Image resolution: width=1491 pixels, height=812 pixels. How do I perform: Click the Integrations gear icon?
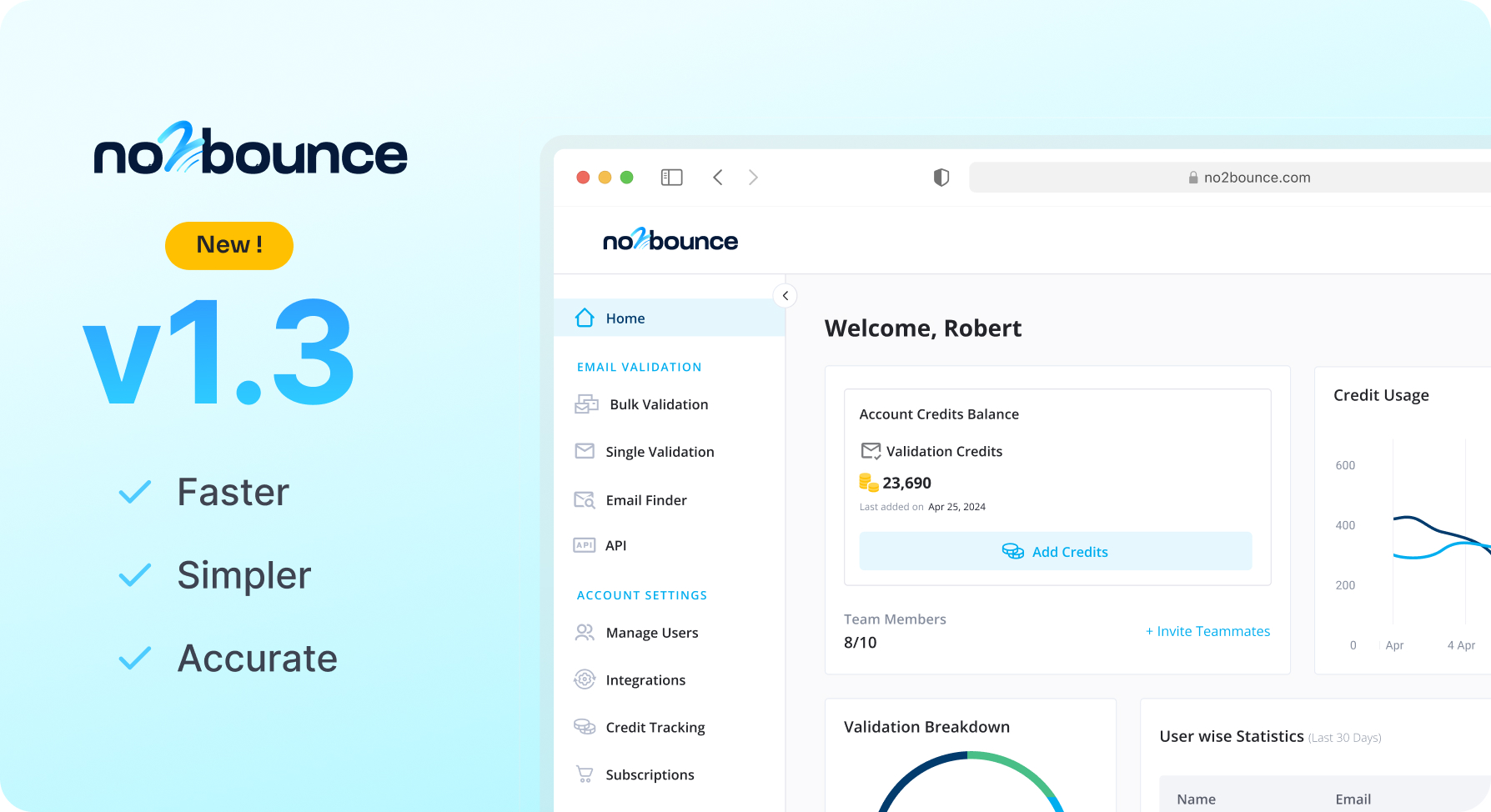(x=585, y=679)
